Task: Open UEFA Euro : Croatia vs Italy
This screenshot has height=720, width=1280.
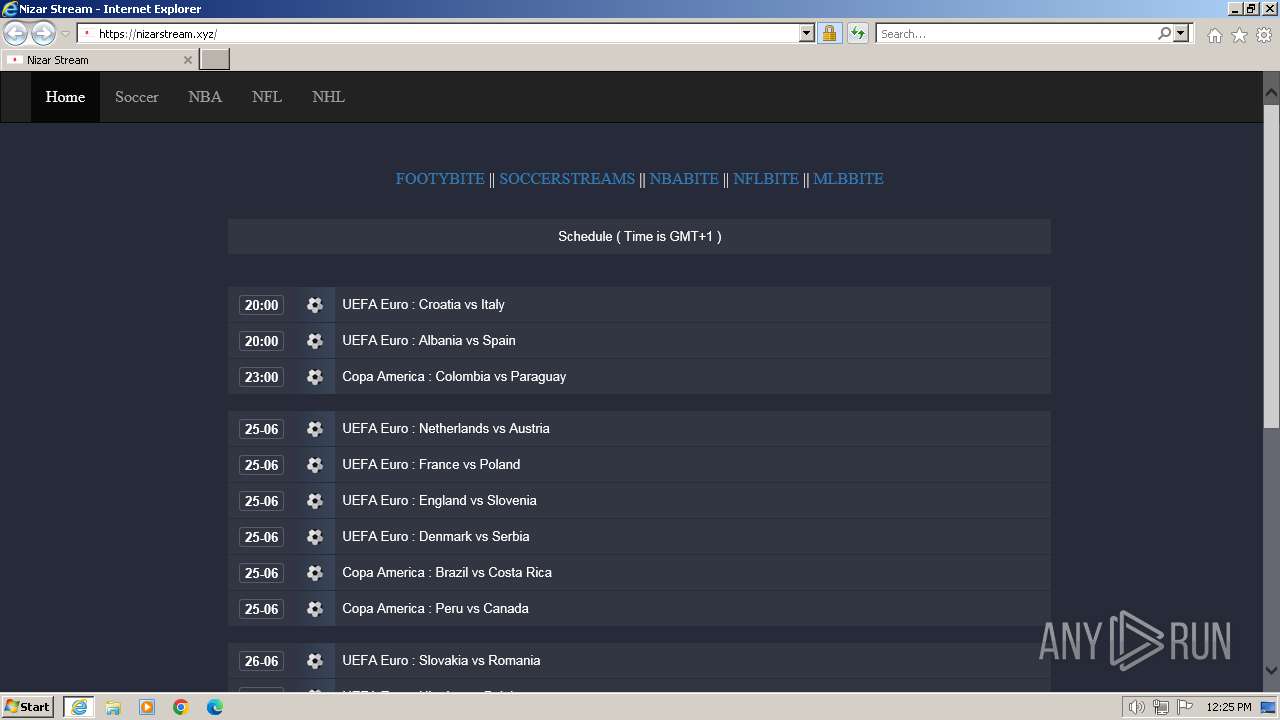Action: point(423,305)
